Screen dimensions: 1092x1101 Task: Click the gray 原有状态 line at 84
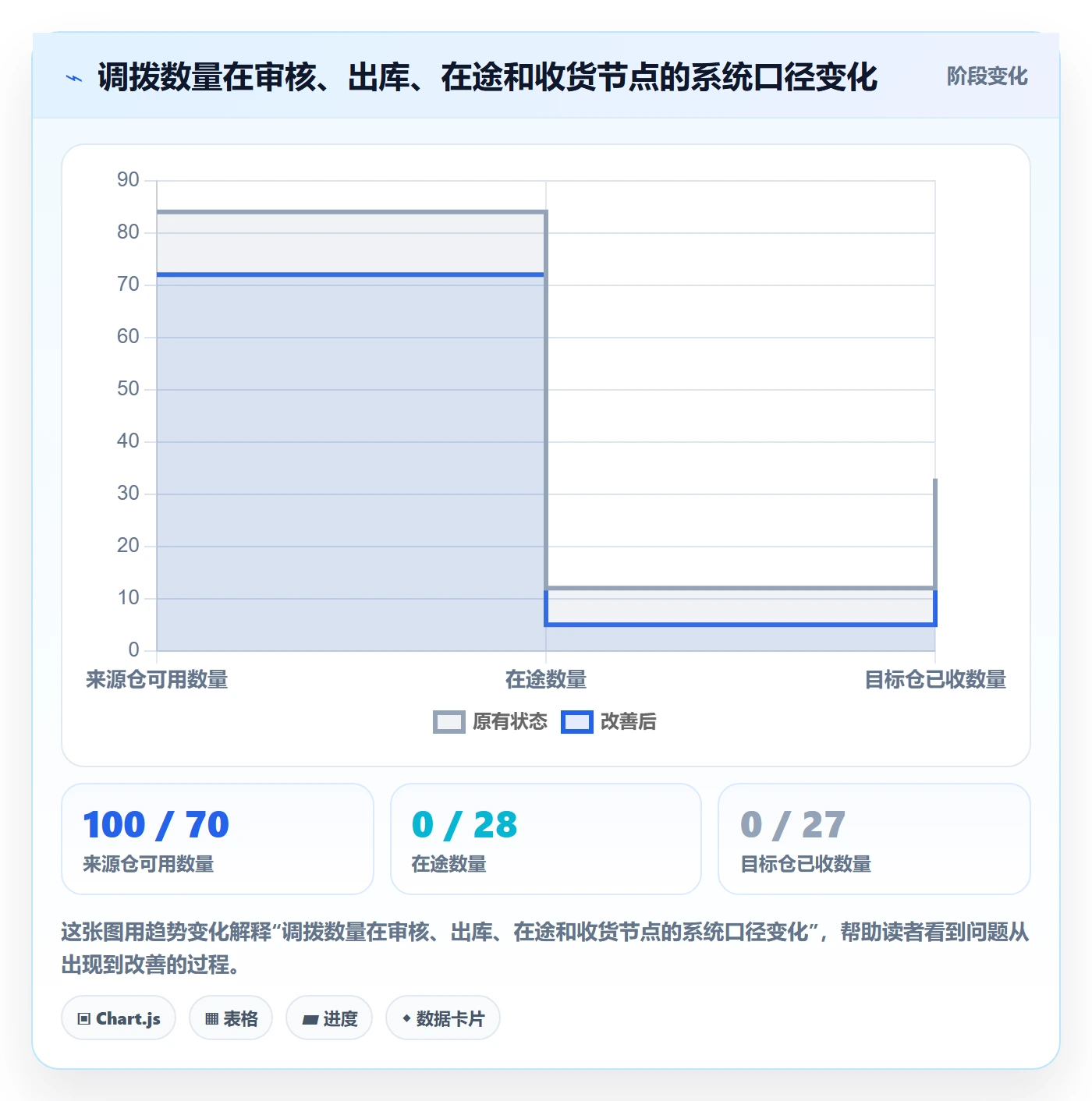(x=351, y=211)
